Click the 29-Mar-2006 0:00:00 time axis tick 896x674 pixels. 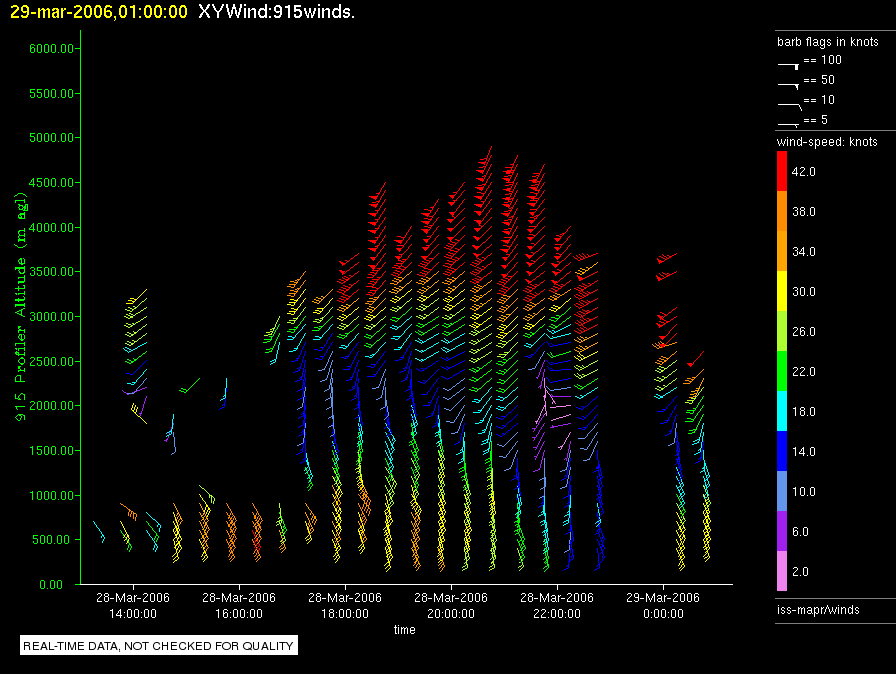coord(664,605)
